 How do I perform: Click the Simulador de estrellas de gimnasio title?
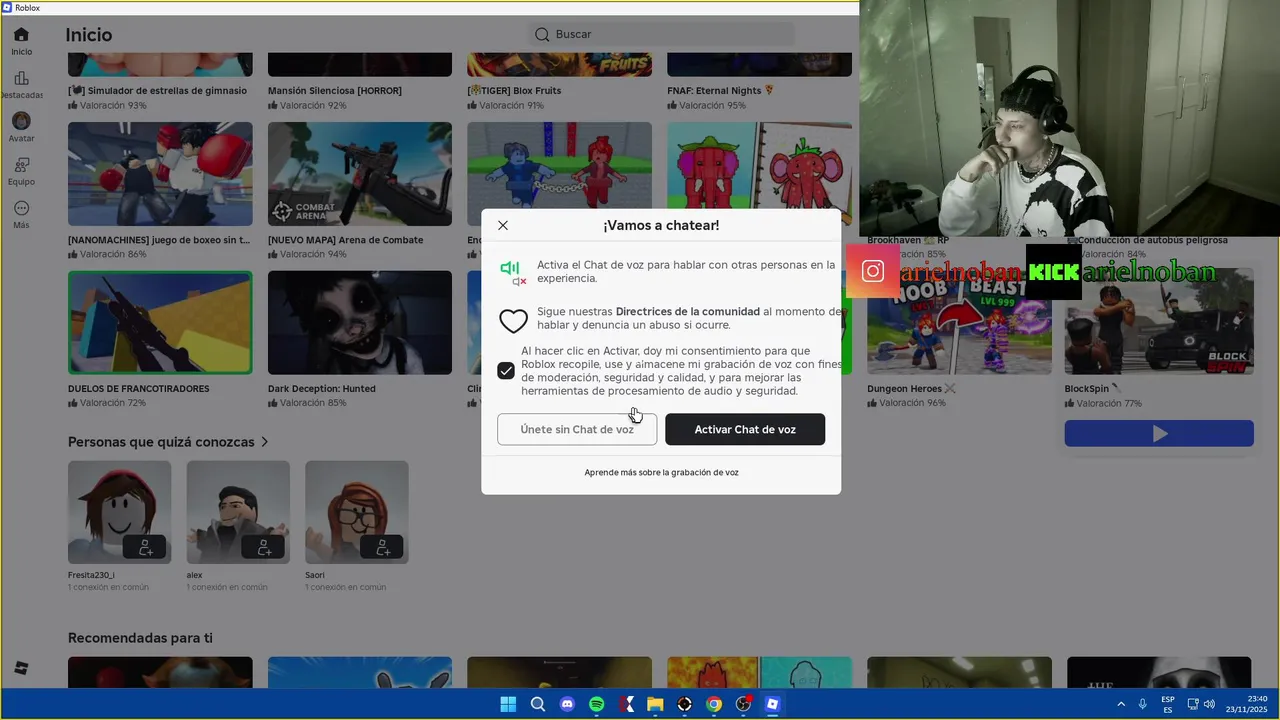(x=157, y=90)
